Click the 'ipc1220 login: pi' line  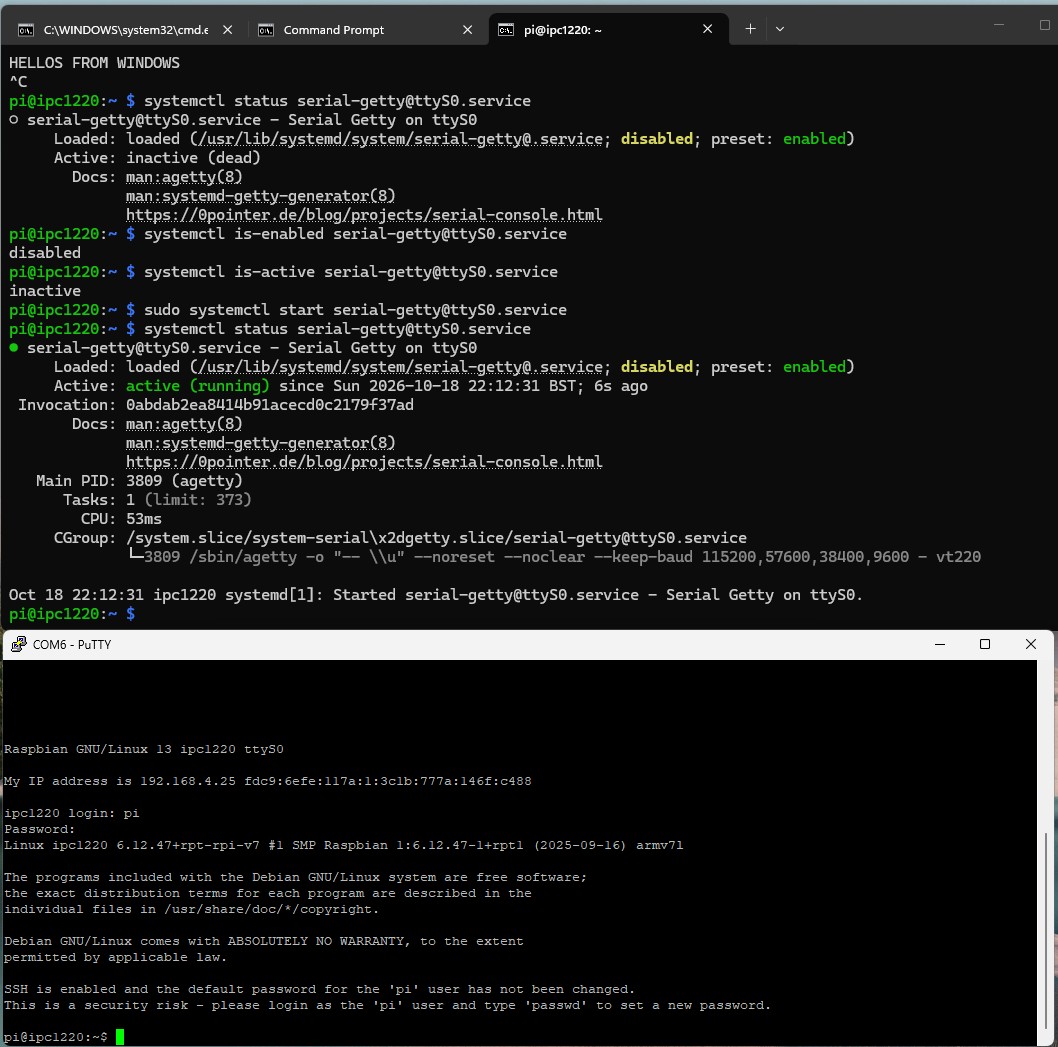pyautogui.click(x=72, y=814)
